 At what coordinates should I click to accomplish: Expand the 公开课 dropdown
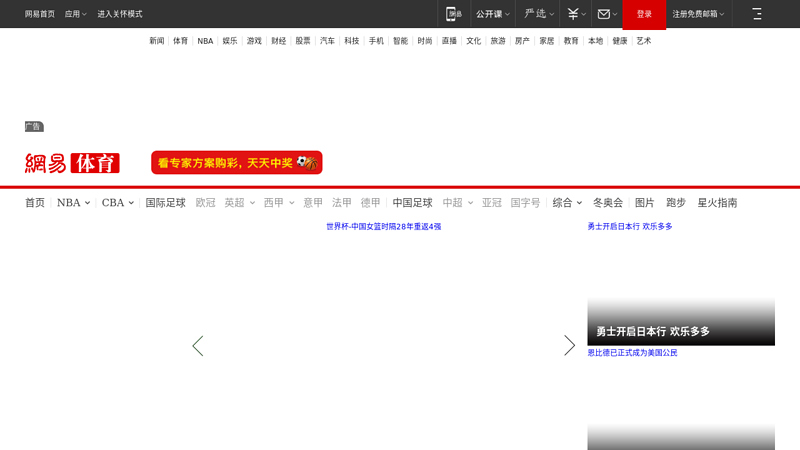tap(492, 14)
